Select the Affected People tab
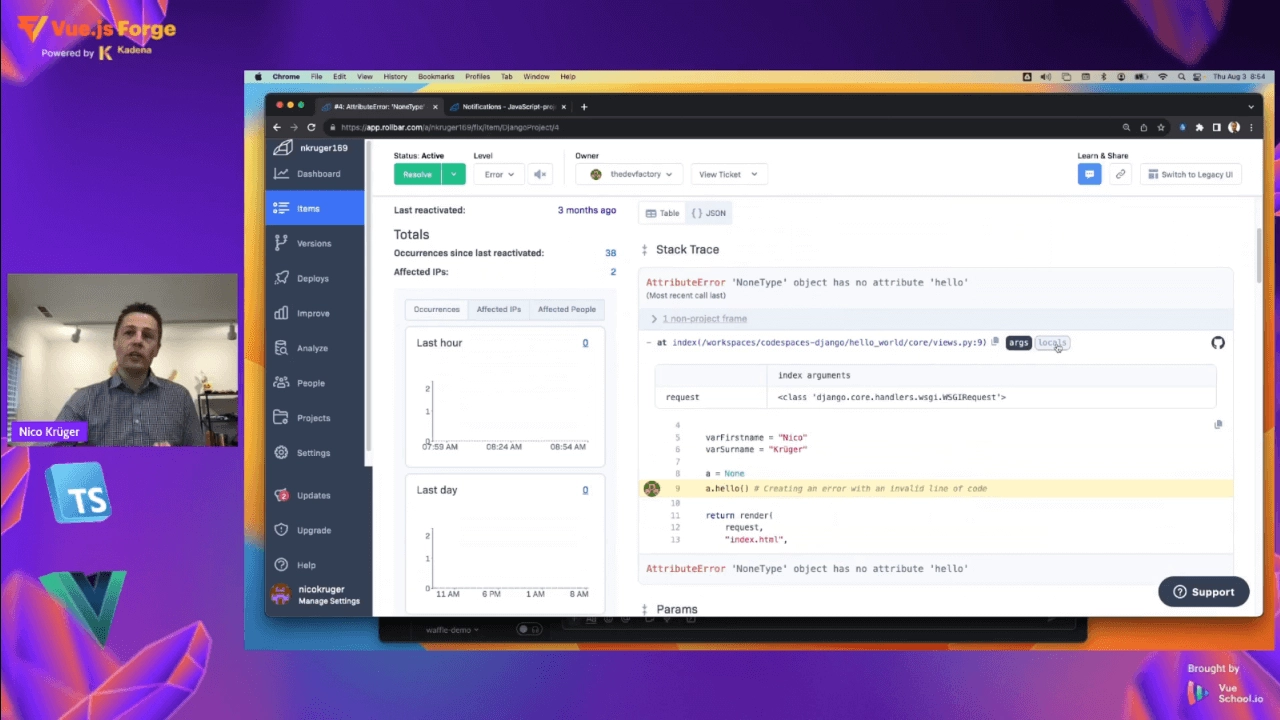 point(566,309)
